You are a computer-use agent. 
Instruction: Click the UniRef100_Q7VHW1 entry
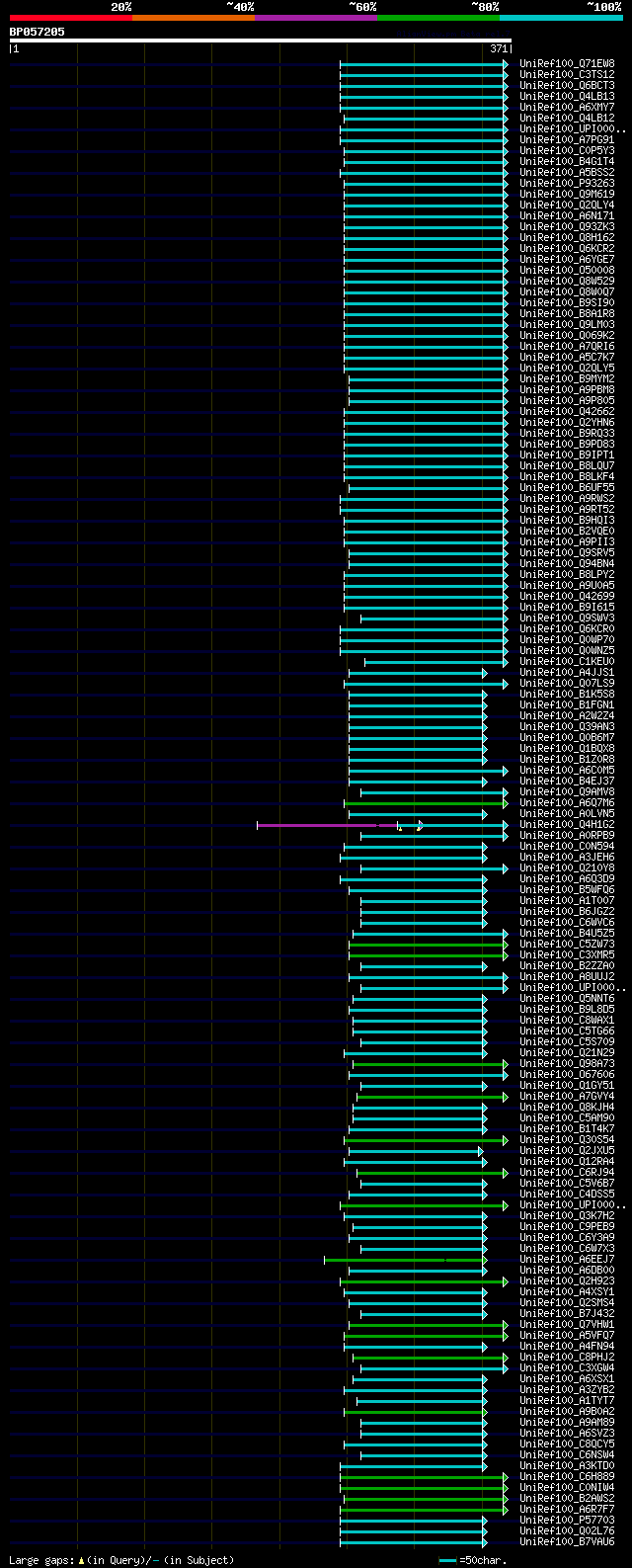(567, 1324)
